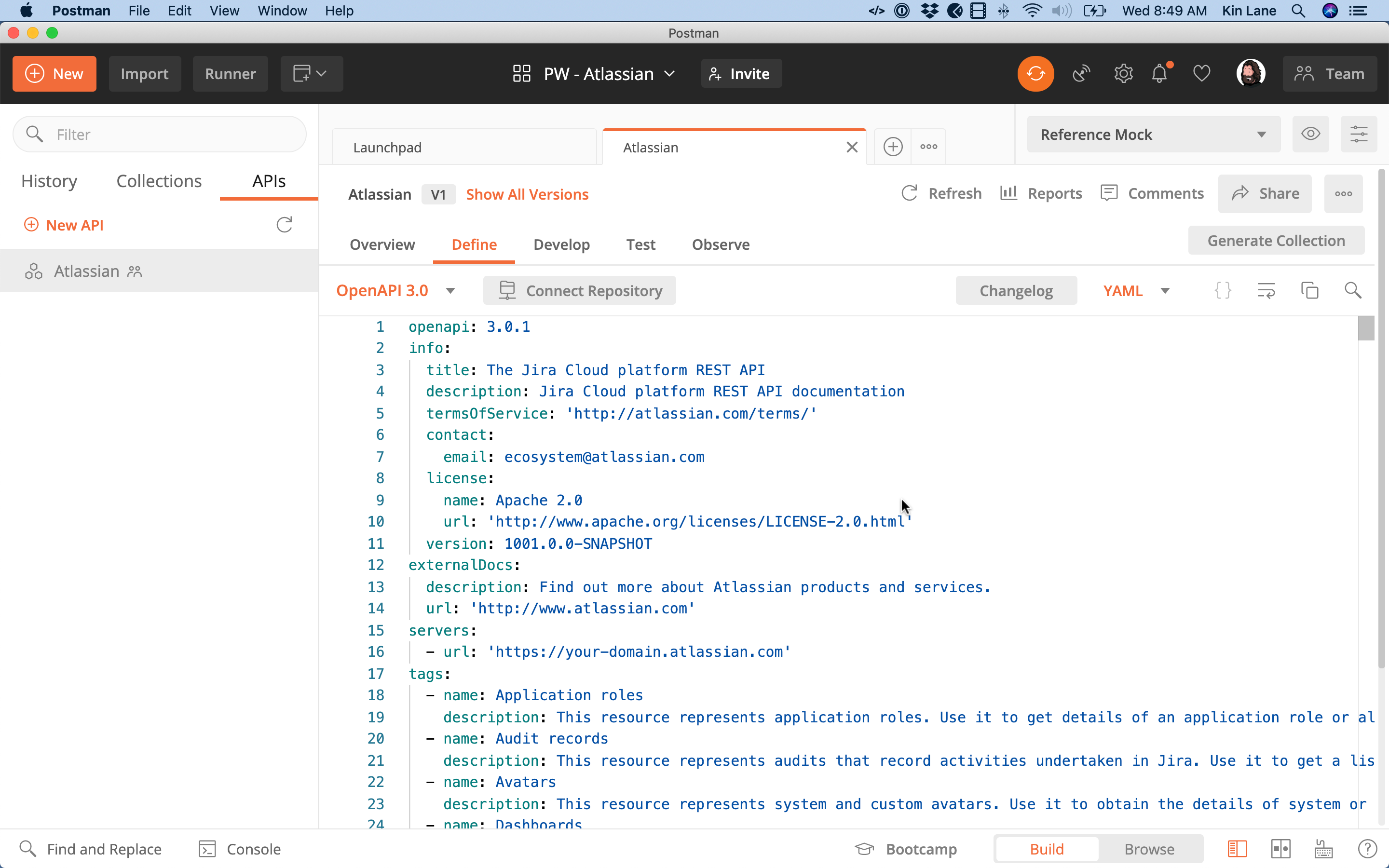Open Comments panel
This screenshot has height=868, width=1389.
[x=1152, y=193]
